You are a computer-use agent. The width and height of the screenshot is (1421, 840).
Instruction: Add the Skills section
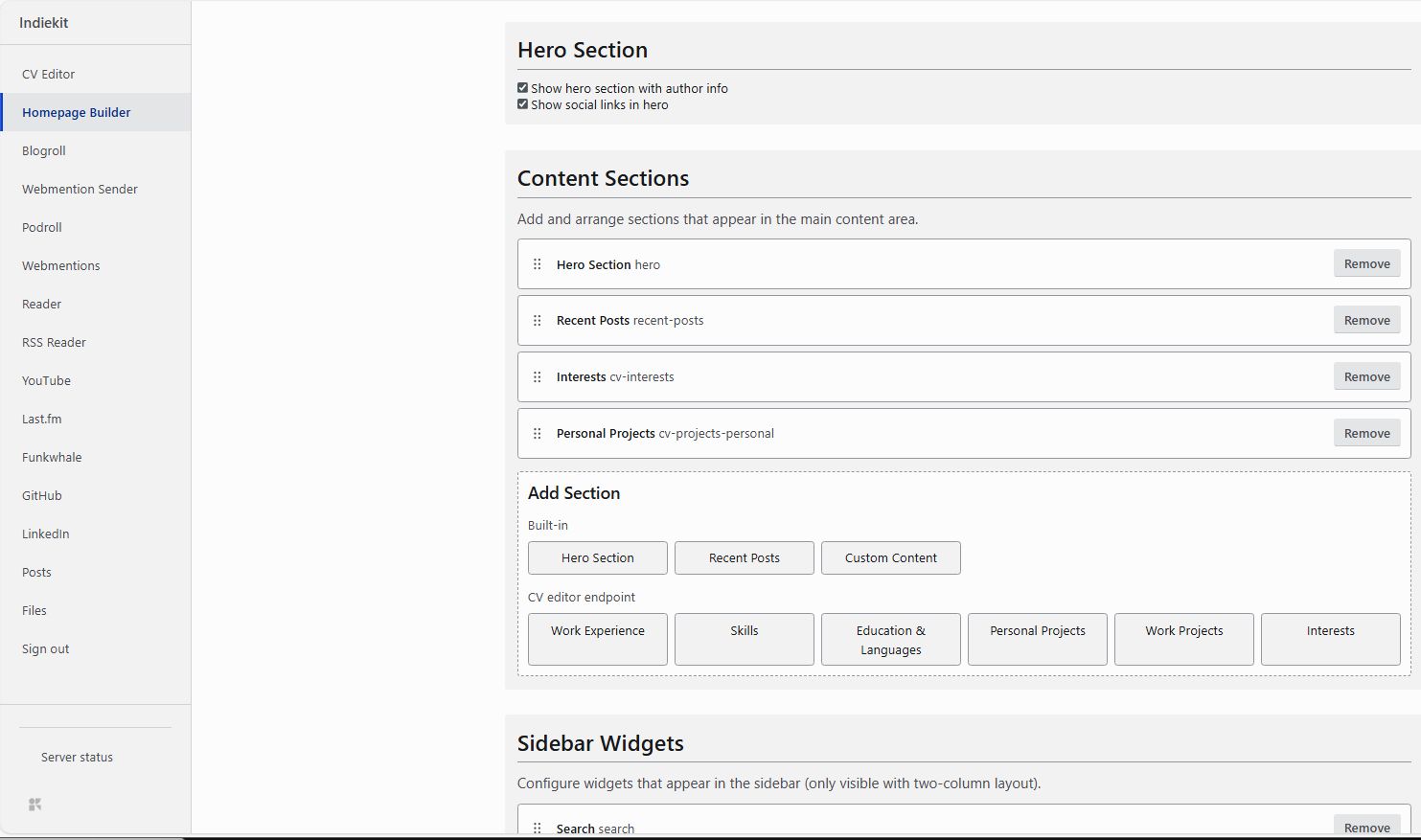[x=744, y=639]
